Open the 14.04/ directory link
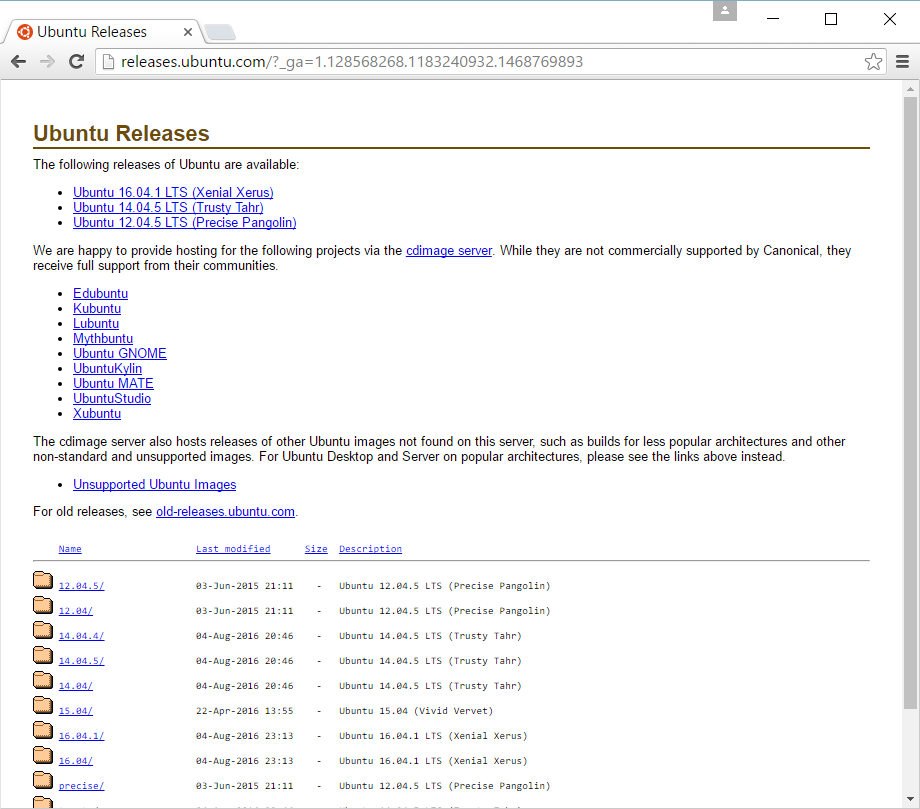Image resolution: width=920 pixels, height=809 pixels. 76,686
